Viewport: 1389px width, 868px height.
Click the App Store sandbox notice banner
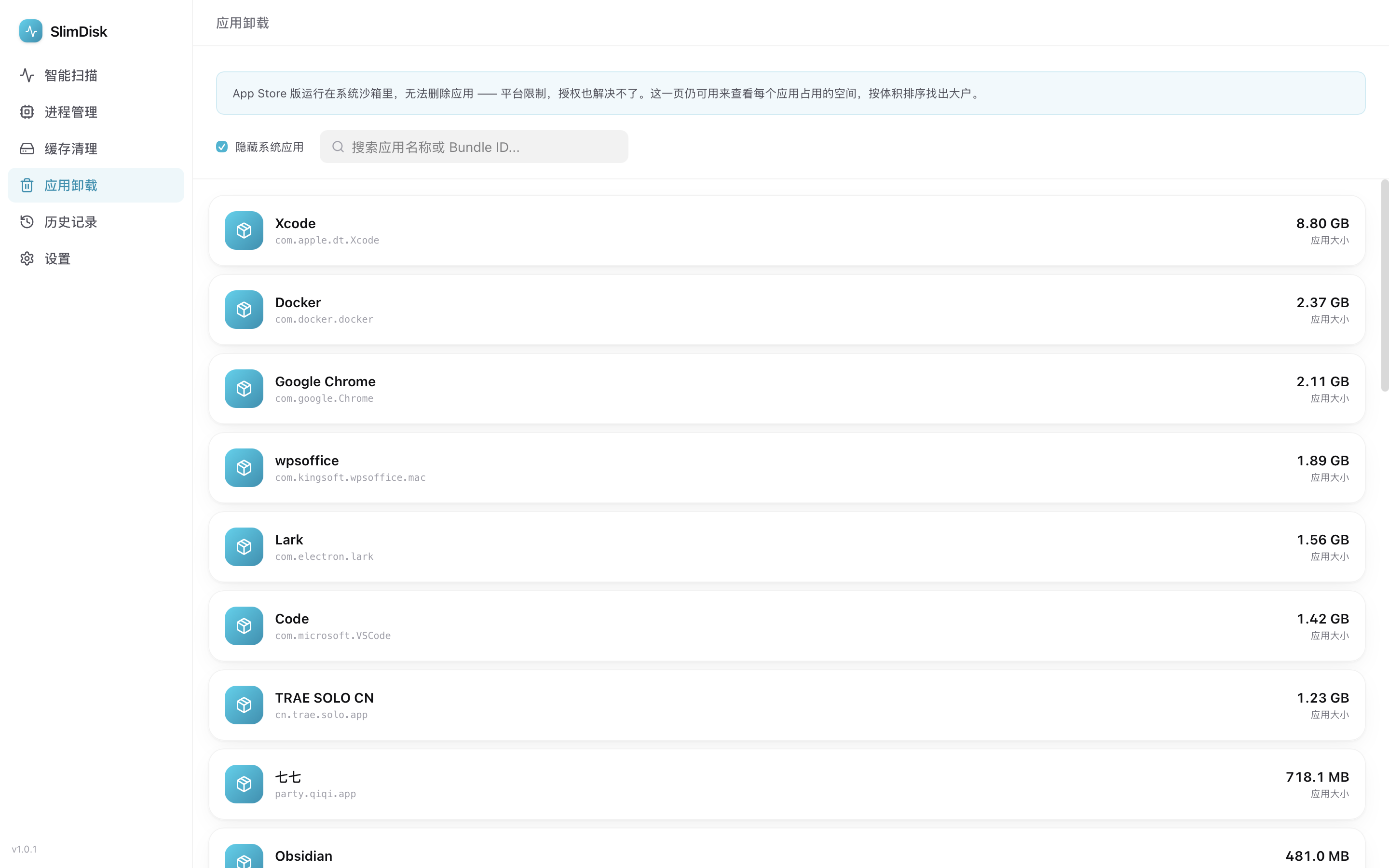click(790, 93)
